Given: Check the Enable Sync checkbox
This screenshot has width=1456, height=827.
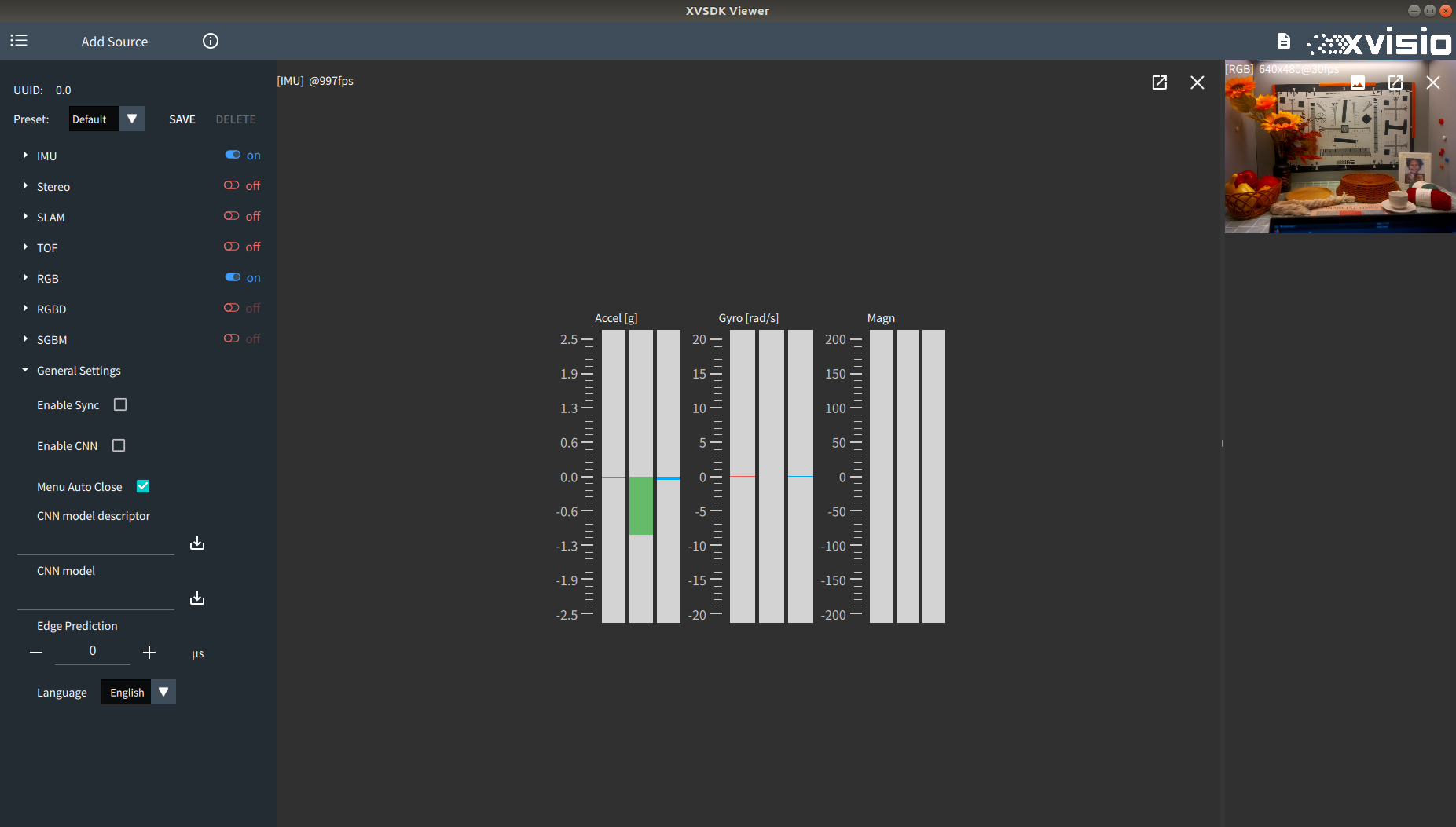Looking at the screenshot, I should coord(120,404).
